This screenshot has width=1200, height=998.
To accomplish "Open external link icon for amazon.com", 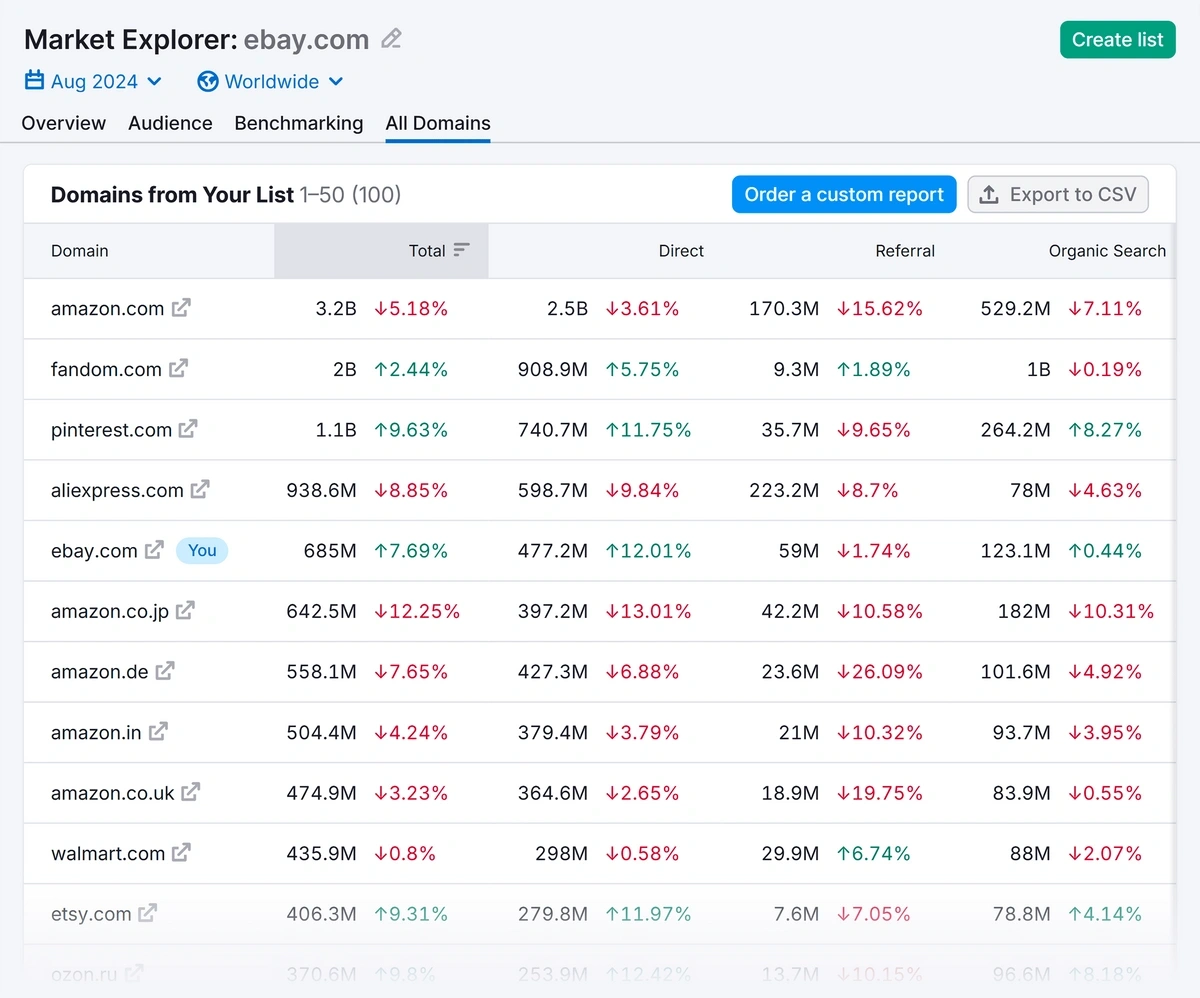I will click(x=181, y=308).
